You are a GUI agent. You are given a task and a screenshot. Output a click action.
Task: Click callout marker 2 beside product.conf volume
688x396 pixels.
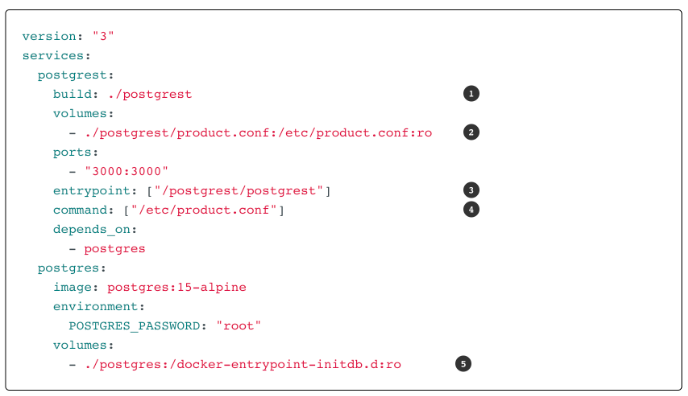471,132
